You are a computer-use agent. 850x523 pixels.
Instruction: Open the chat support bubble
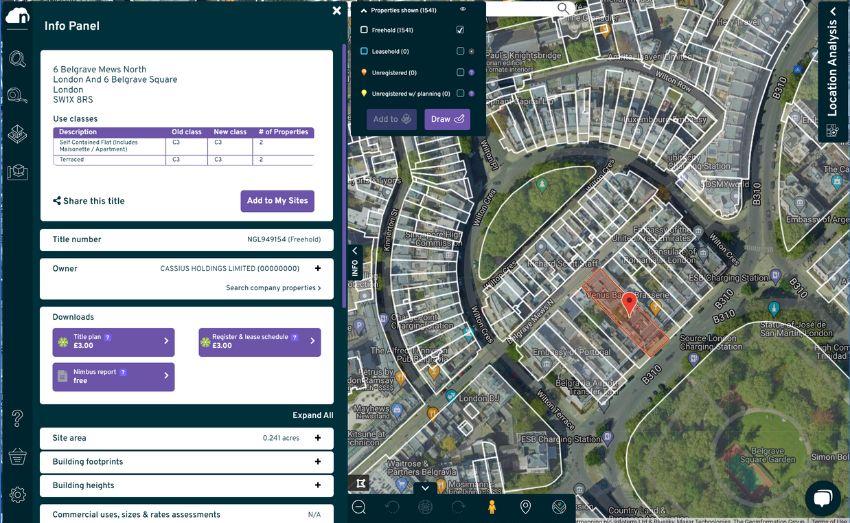tap(822, 498)
